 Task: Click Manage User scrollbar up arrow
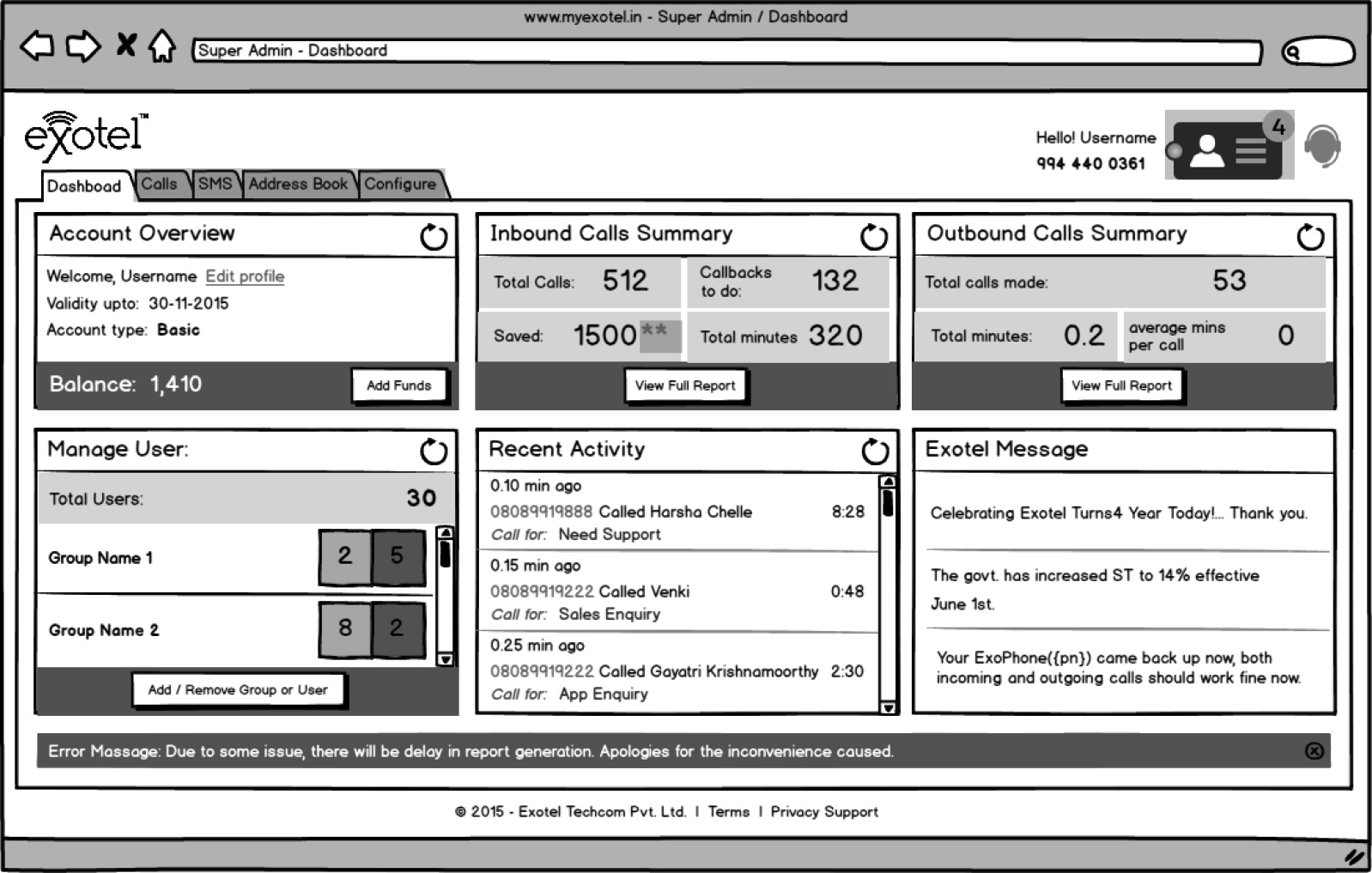(x=445, y=533)
